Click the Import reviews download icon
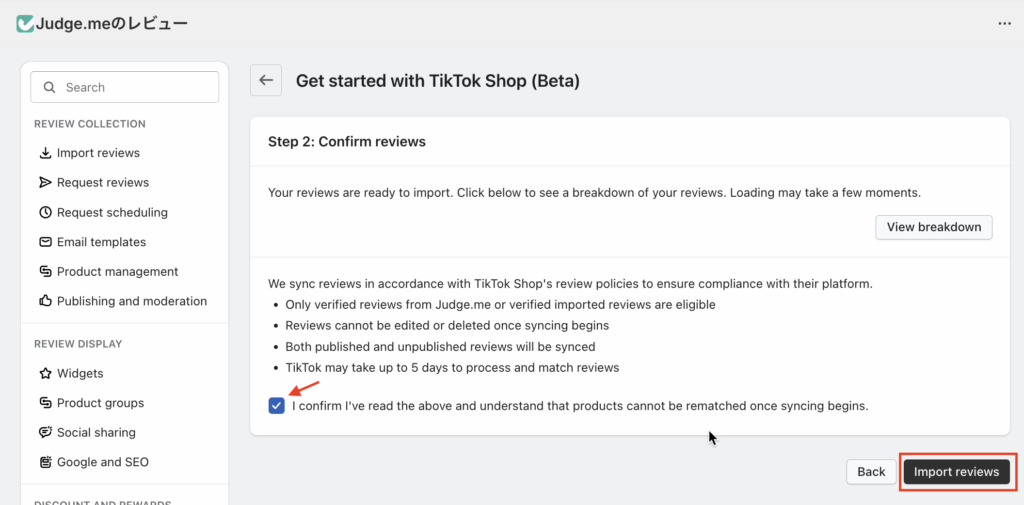 tap(45, 153)
